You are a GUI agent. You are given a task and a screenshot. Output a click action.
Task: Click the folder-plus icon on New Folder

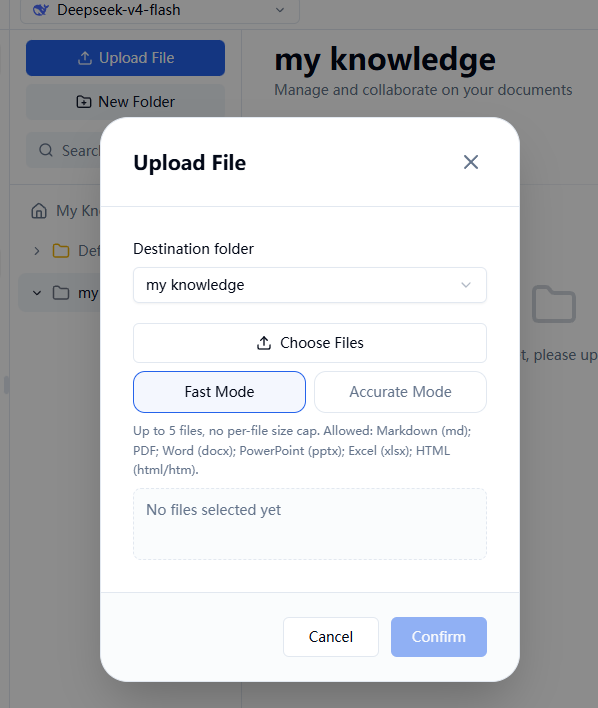[x=84, y=102]
